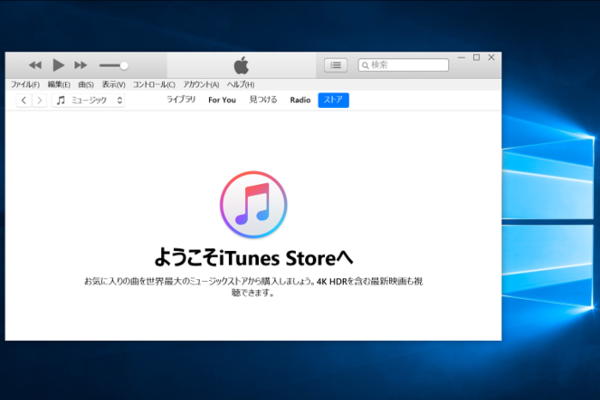600x400 pixels.
Task: Click the iTunes music note logo
Action: pos(253,204)
